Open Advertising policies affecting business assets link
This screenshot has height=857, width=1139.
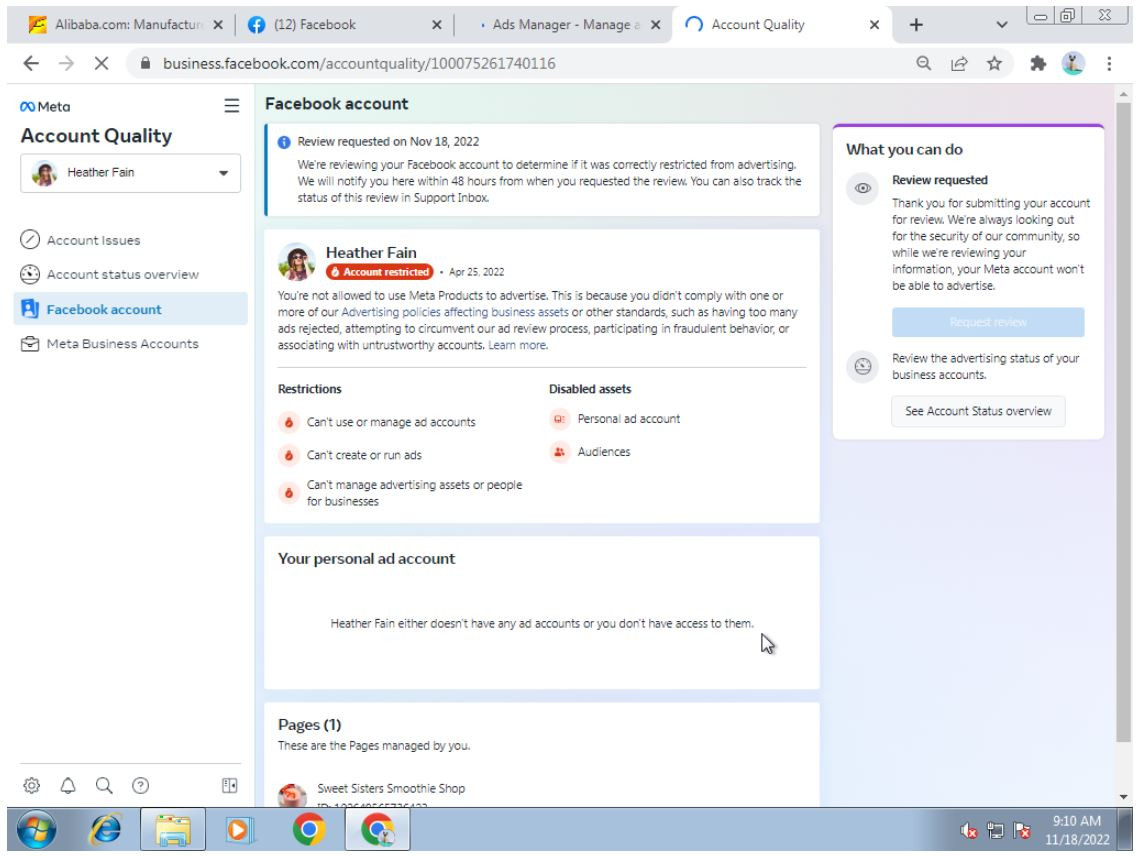click(x=455, y=312)
